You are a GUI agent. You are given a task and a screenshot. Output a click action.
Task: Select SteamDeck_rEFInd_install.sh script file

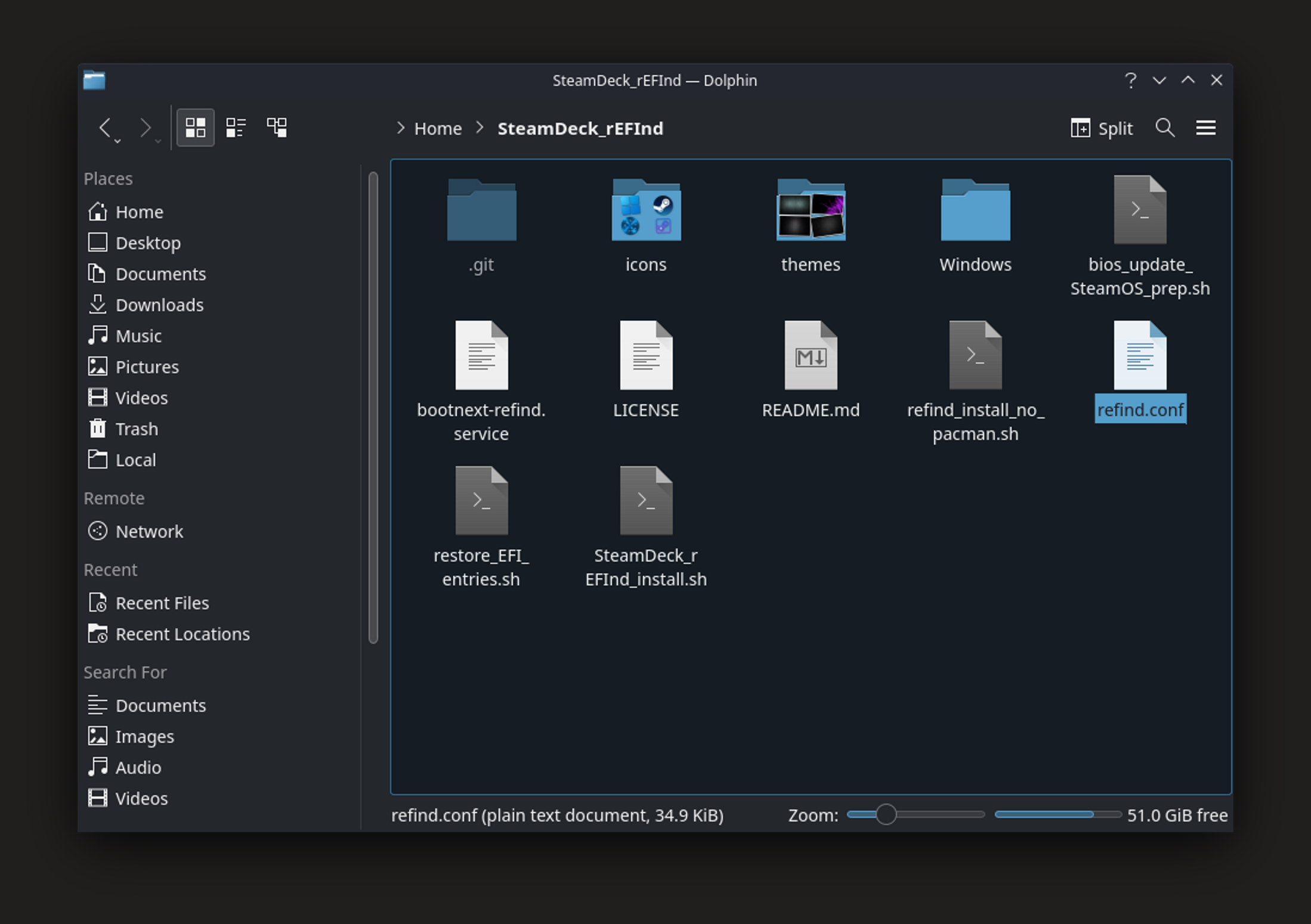pyautogui.click(x=646, y=502)
